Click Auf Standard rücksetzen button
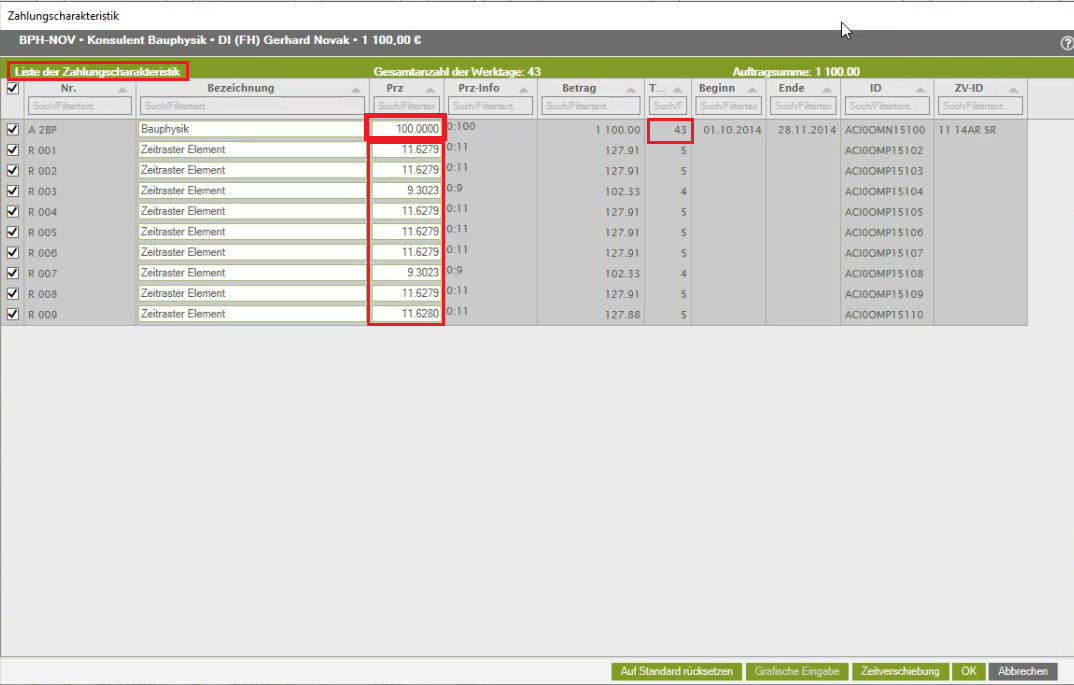 tap(677, 671)
